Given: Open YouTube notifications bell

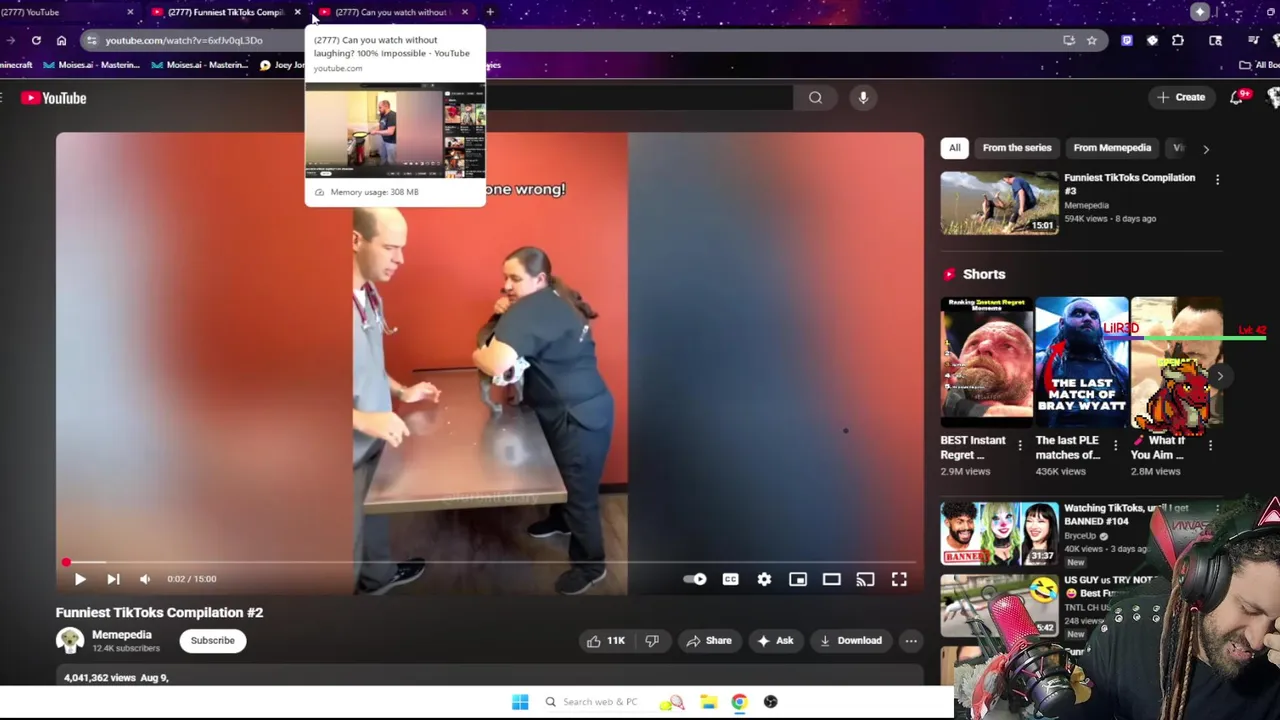Looking at the screenshot, I should (1238, 97).
